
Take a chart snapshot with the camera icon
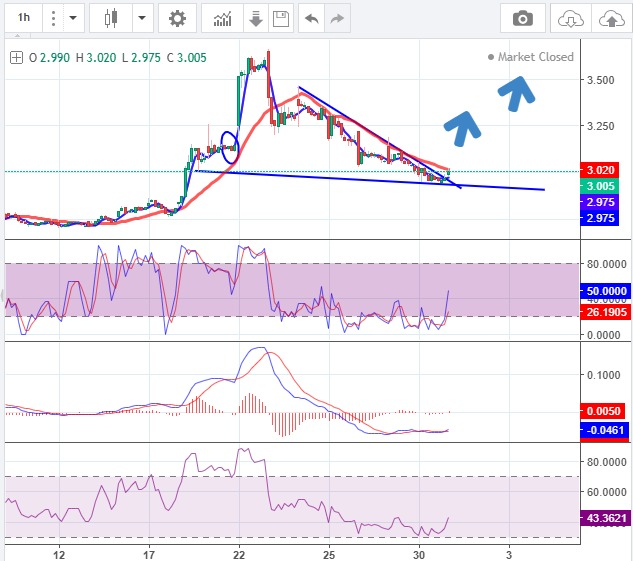pos(522,18)
